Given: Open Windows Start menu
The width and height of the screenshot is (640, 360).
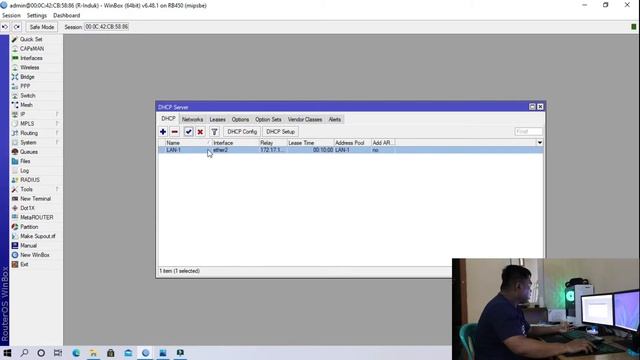Looking at the screenshot, I should [7, 353].
